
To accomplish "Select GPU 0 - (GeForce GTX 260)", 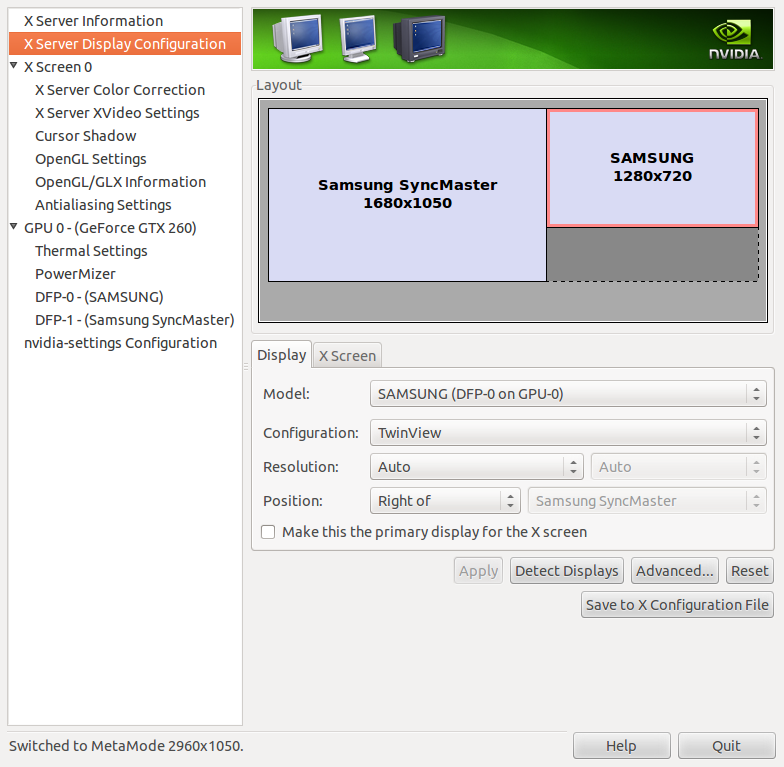I will 110,228.
